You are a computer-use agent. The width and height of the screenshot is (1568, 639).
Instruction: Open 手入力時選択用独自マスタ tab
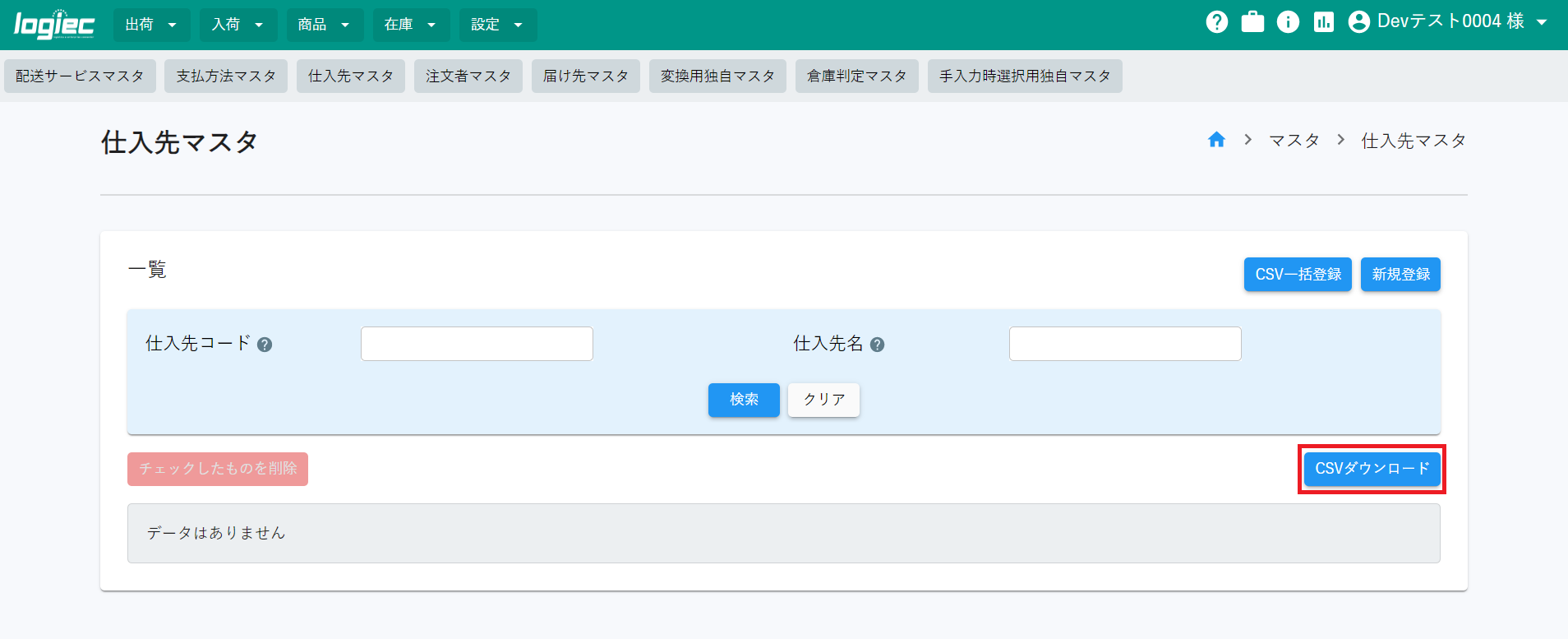coord(1025,76)
